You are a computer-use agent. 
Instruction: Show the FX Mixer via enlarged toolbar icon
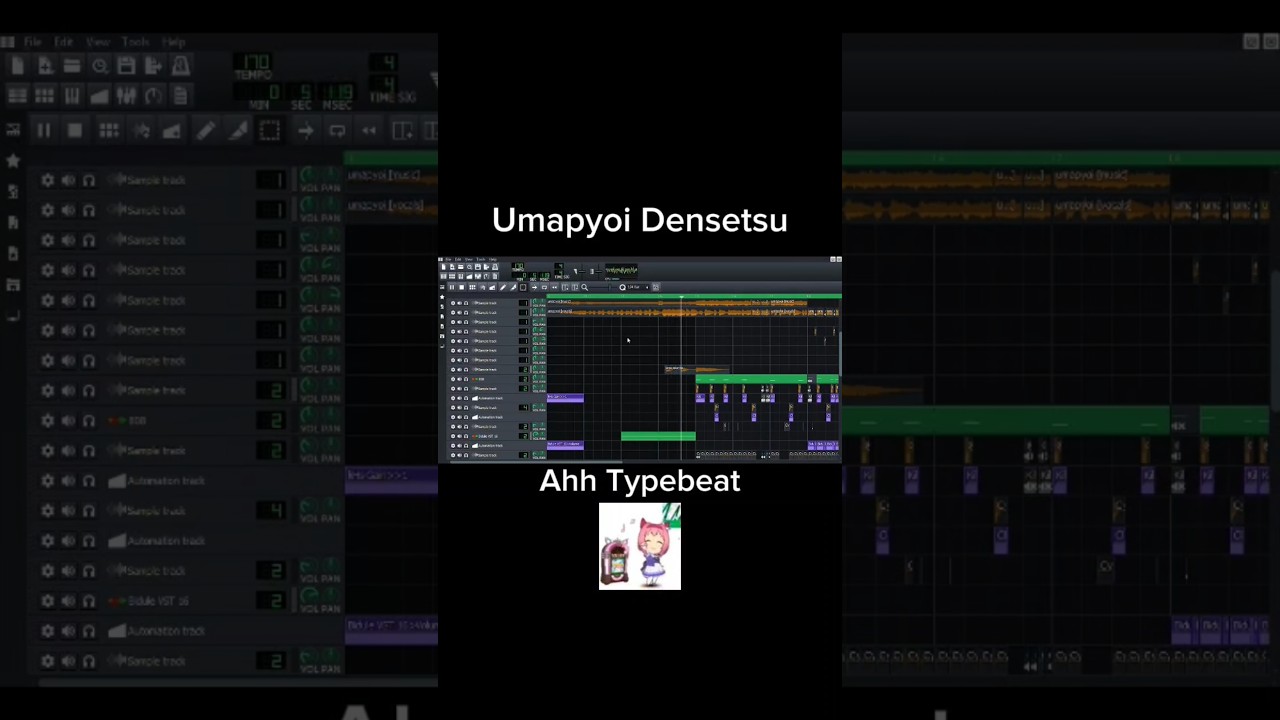point(126,96)
